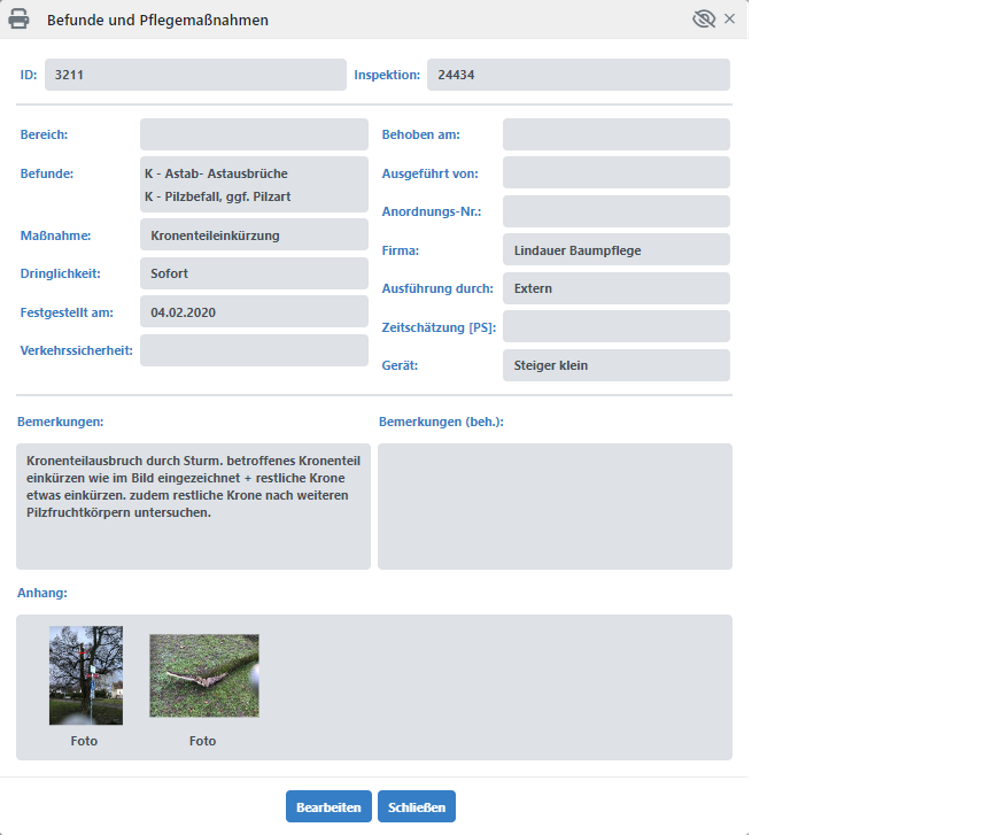1000x835 pixels.
Task: Select the empty Bereich field
Action: point(254,135)
